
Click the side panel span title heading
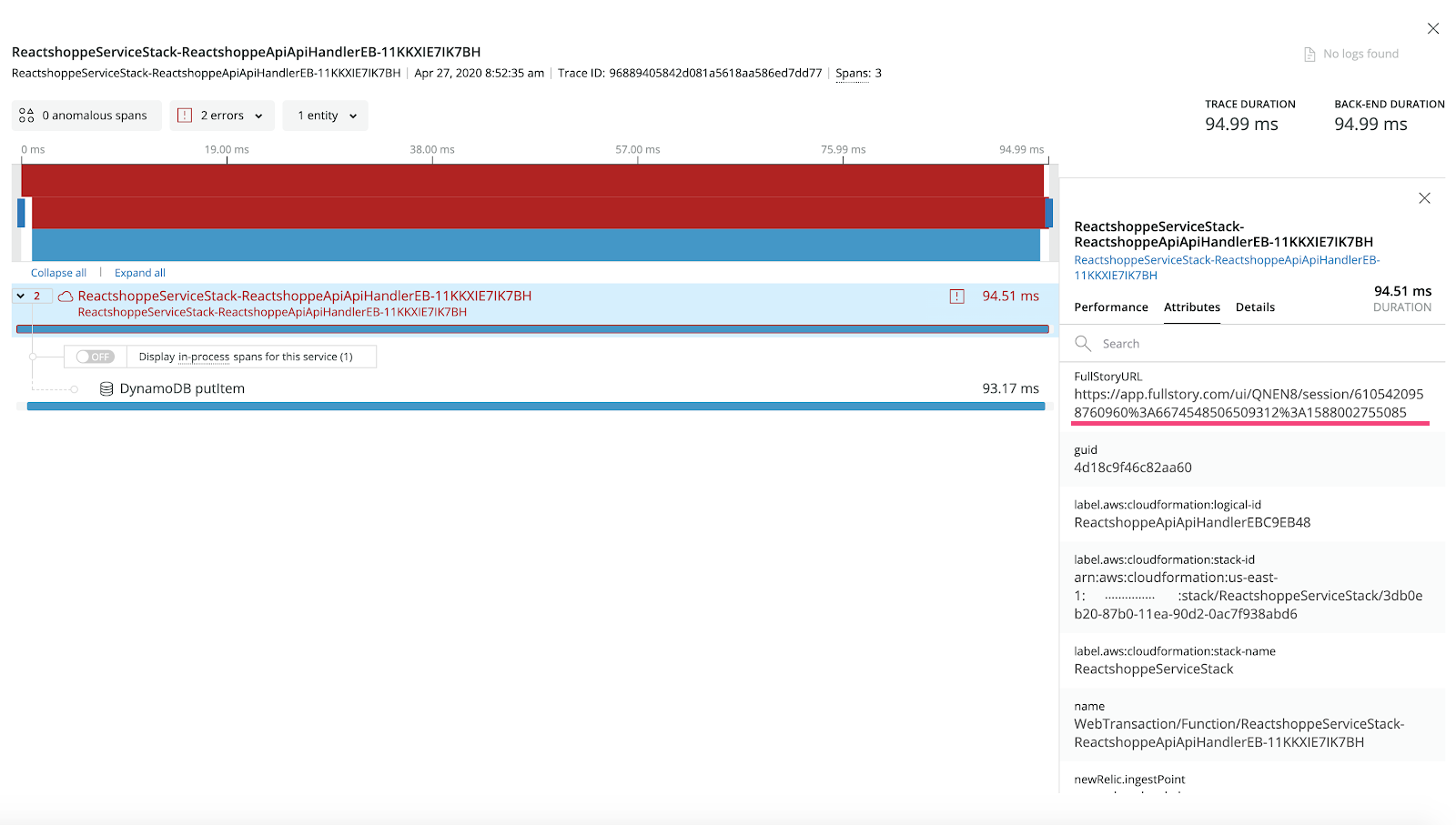(x=1224, y=235)
